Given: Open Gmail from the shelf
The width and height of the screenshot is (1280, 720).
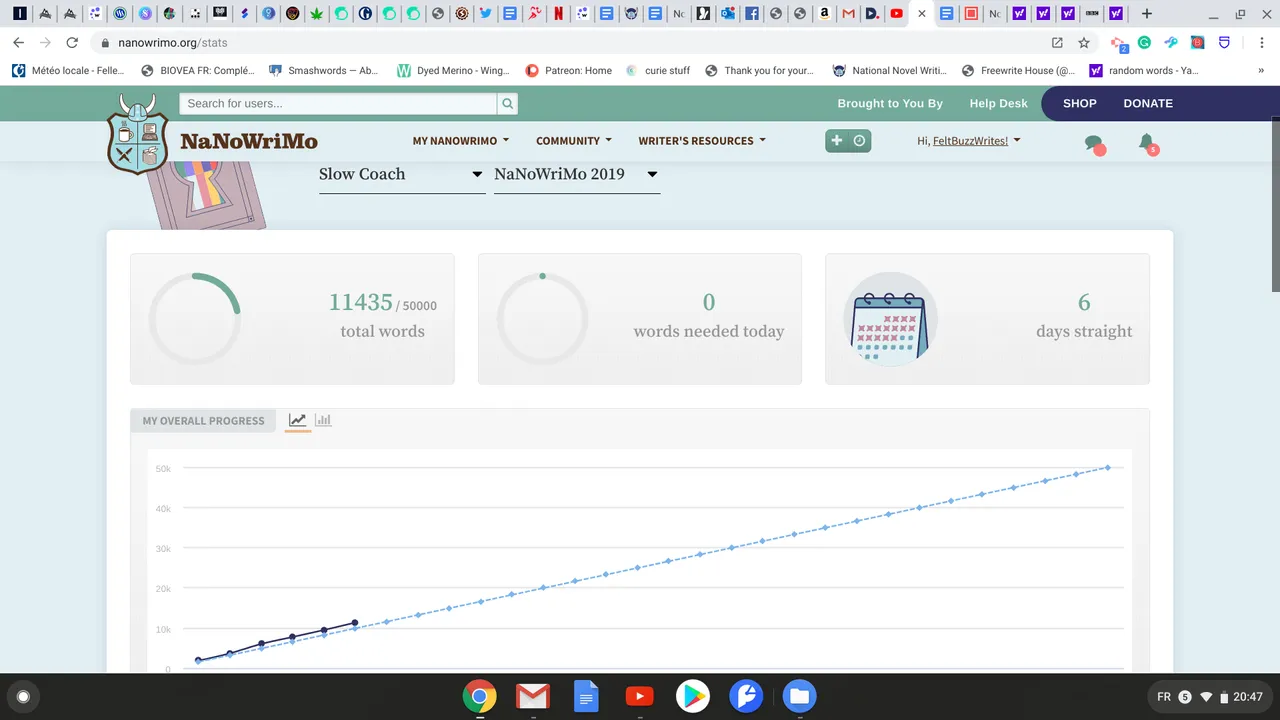Looking at the screenshot, I should tap(533, 697).
